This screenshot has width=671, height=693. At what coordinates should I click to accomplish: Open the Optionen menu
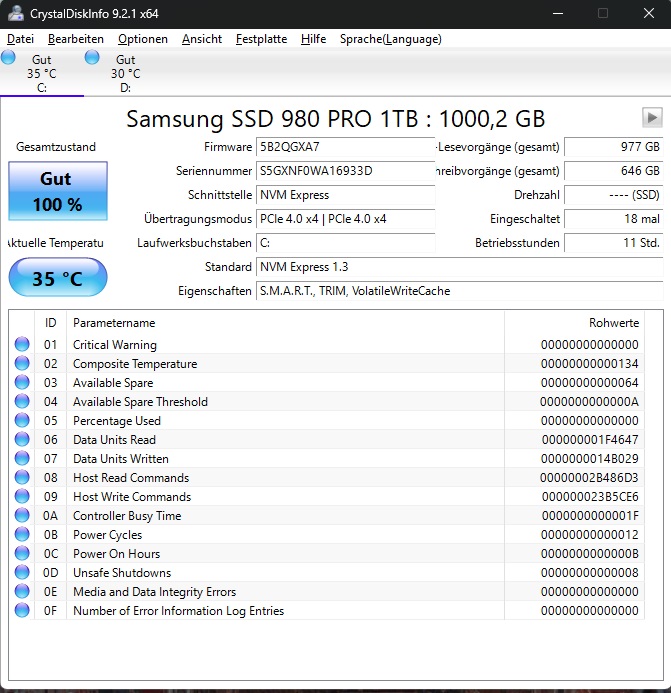click(143, 39)
